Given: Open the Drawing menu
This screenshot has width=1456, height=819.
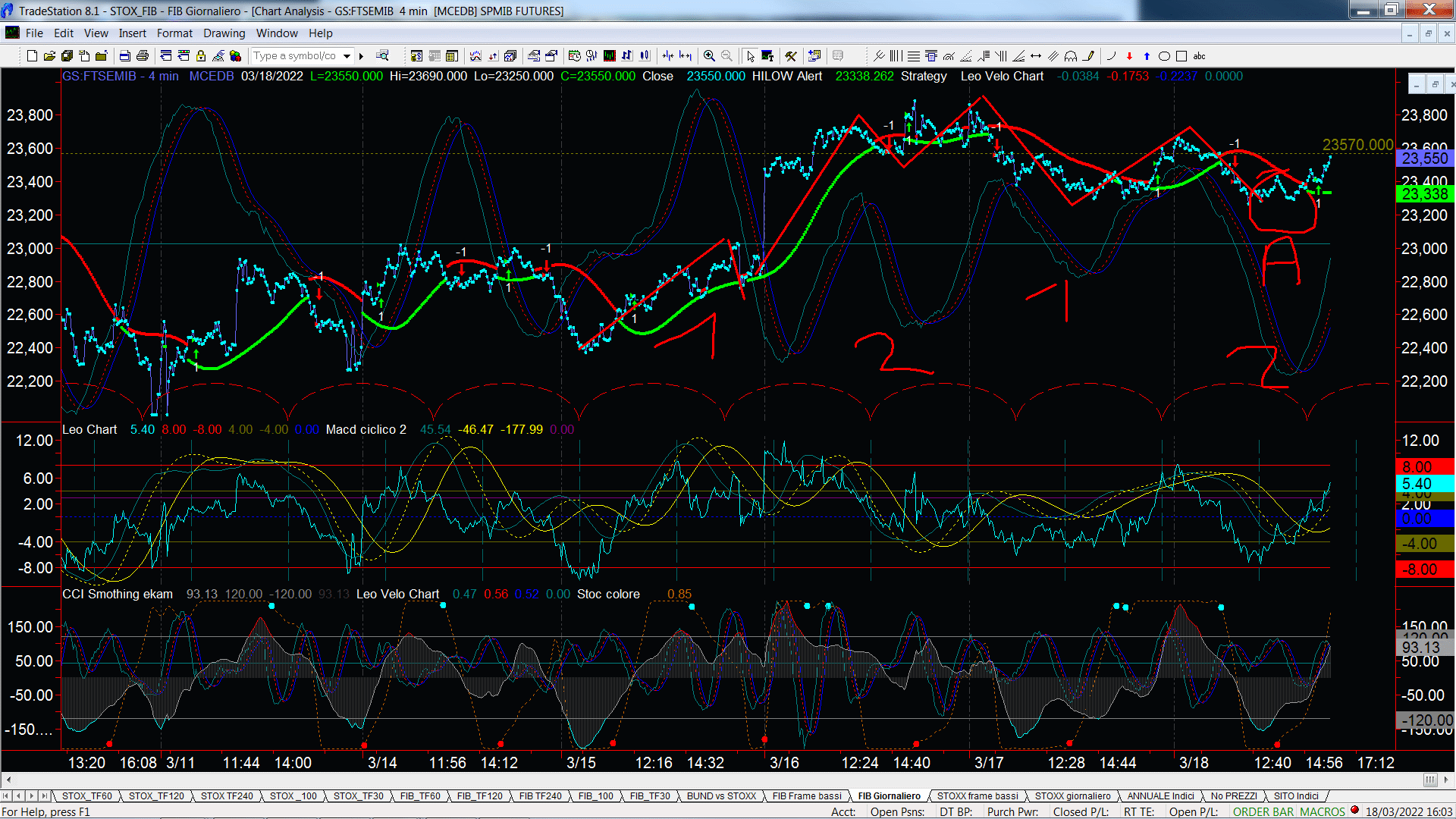Looking at the screenshot, I should click(x=224, y=33).
